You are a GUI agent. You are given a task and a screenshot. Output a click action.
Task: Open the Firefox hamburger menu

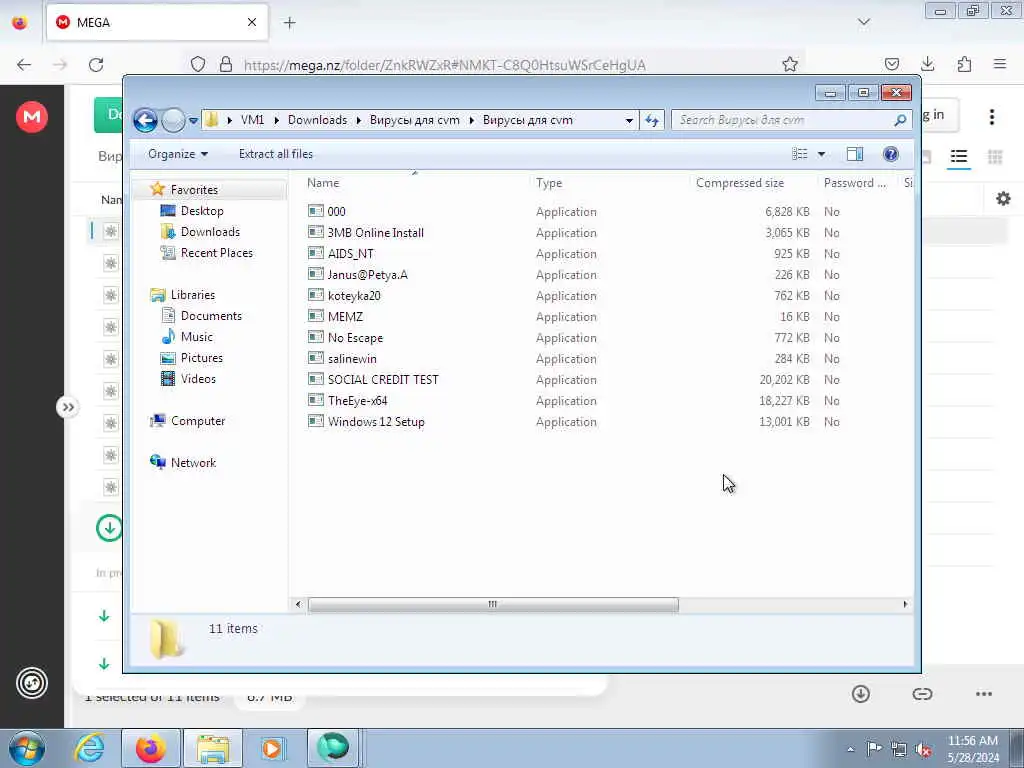1000,64
